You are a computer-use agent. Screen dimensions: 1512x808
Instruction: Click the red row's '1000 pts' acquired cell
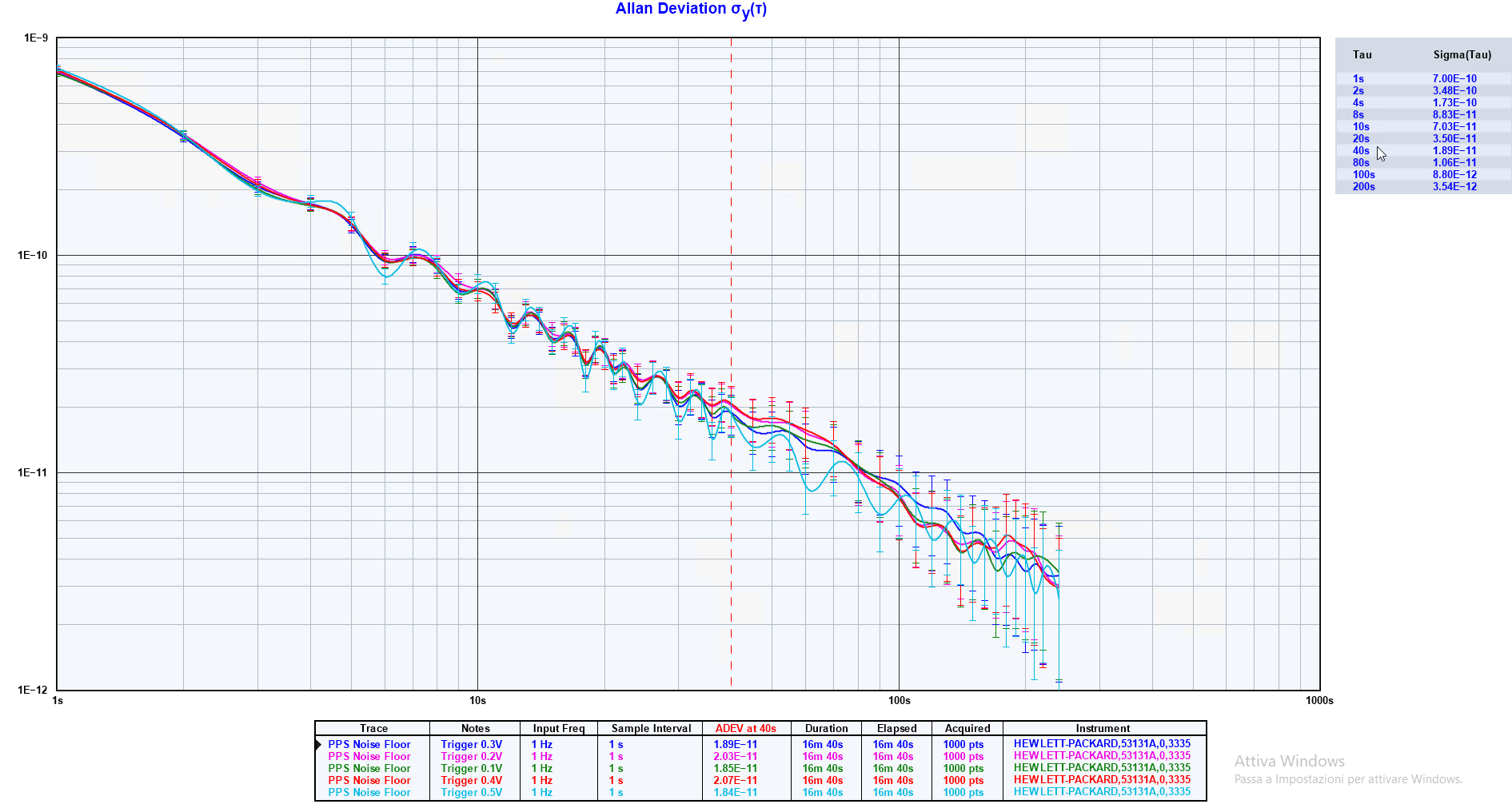963,780
